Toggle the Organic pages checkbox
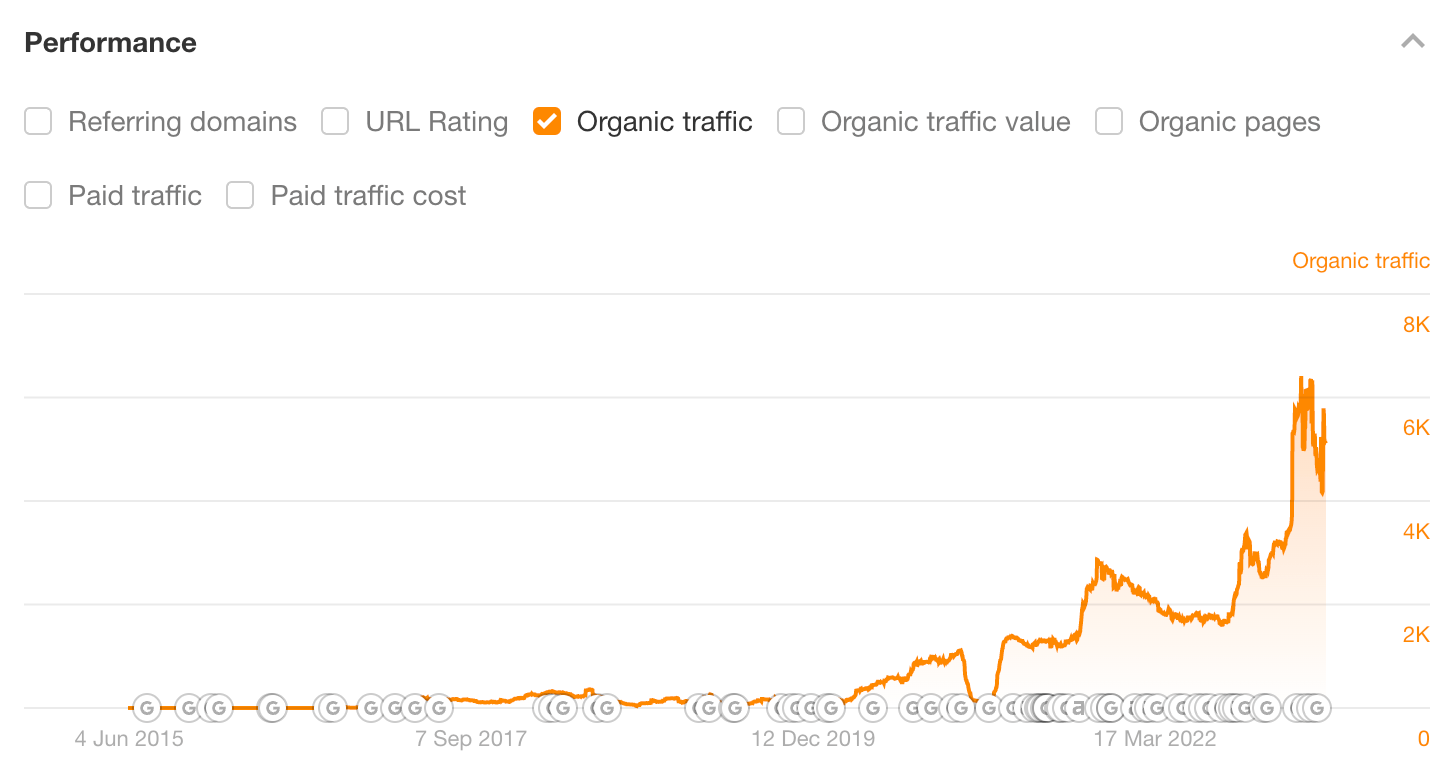This screenshot has width=1454, height=776. coord(1108,121)
